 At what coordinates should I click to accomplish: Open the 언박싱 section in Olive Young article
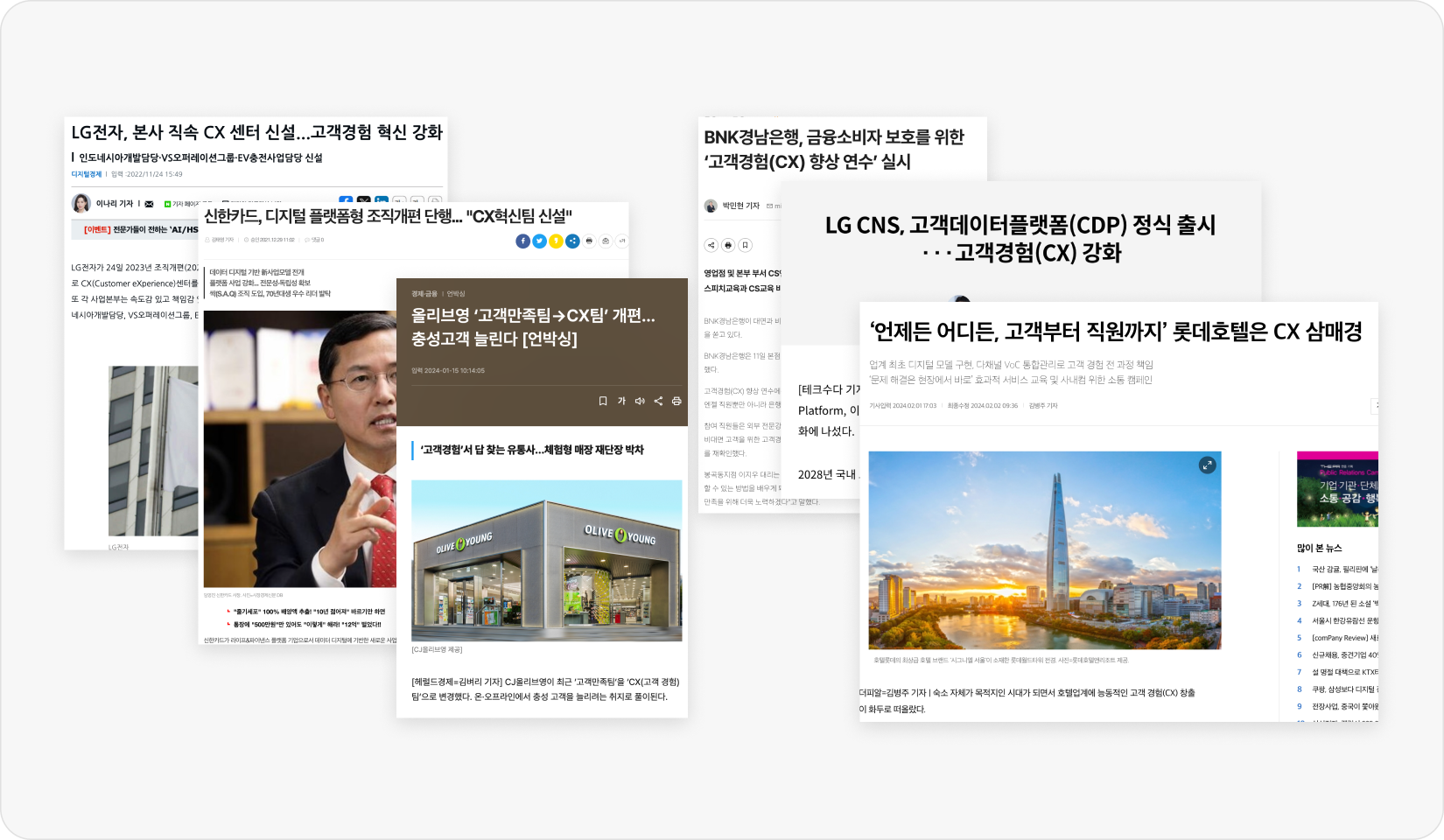coord(456,294)
